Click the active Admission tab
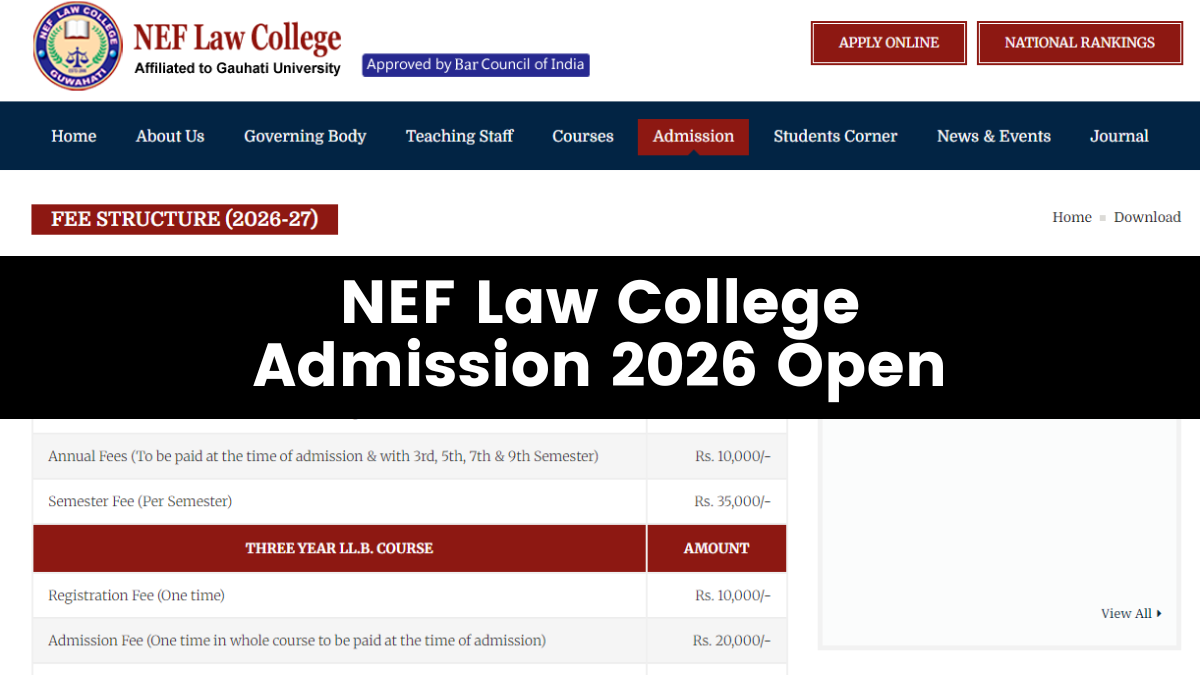The width and height of the screenshot is (1200, 675). click(693, 137)
